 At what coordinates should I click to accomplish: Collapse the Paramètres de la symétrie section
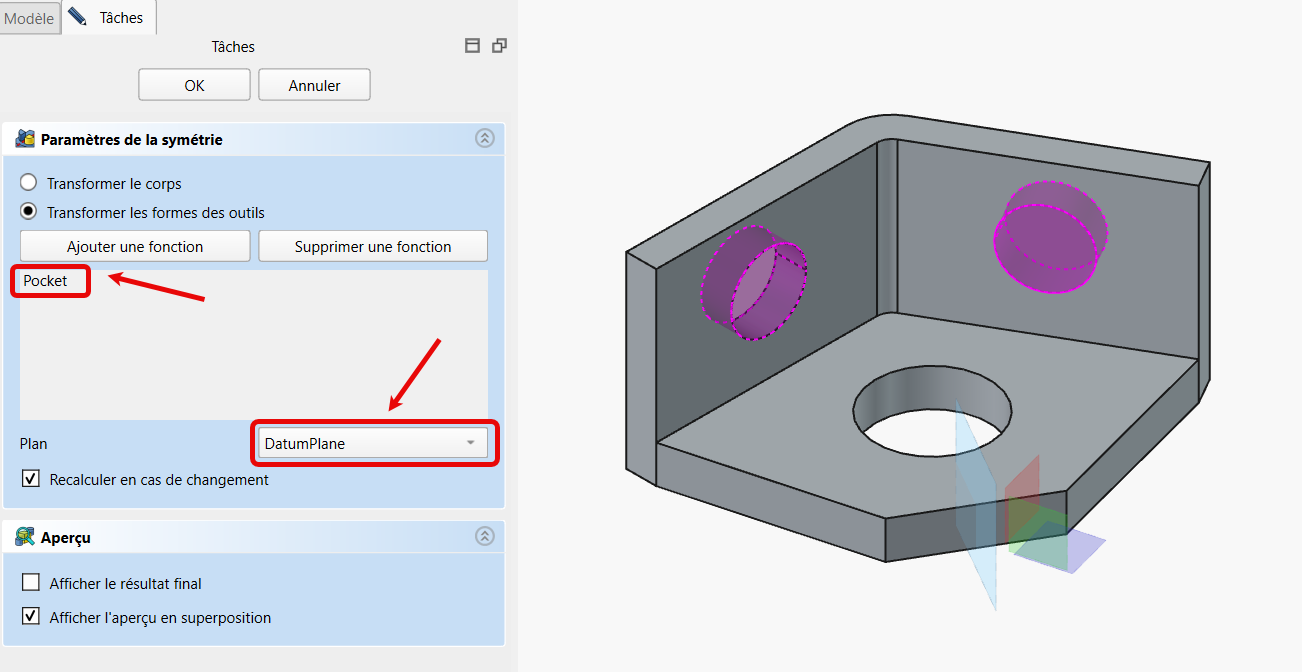pyautogui.click(x=484, y=139)
